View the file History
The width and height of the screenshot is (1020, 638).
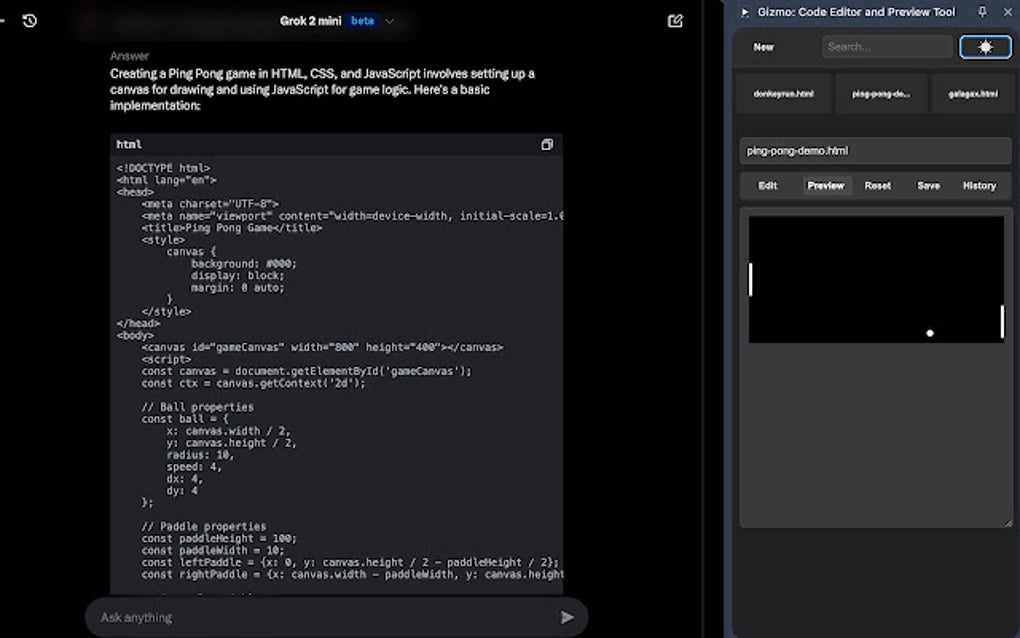tap(979, 185)
